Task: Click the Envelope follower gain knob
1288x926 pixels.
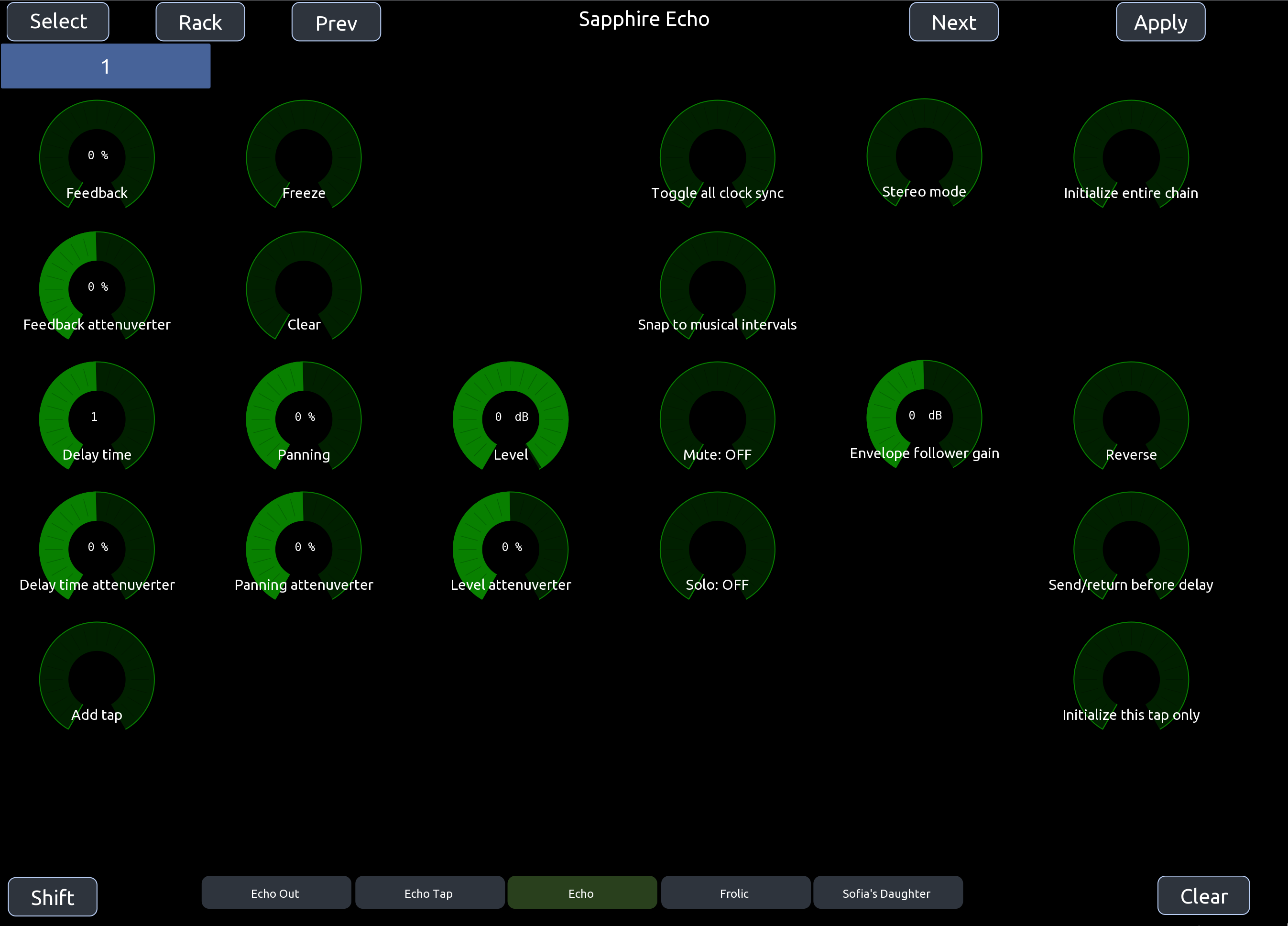Action: coord(923,418)
